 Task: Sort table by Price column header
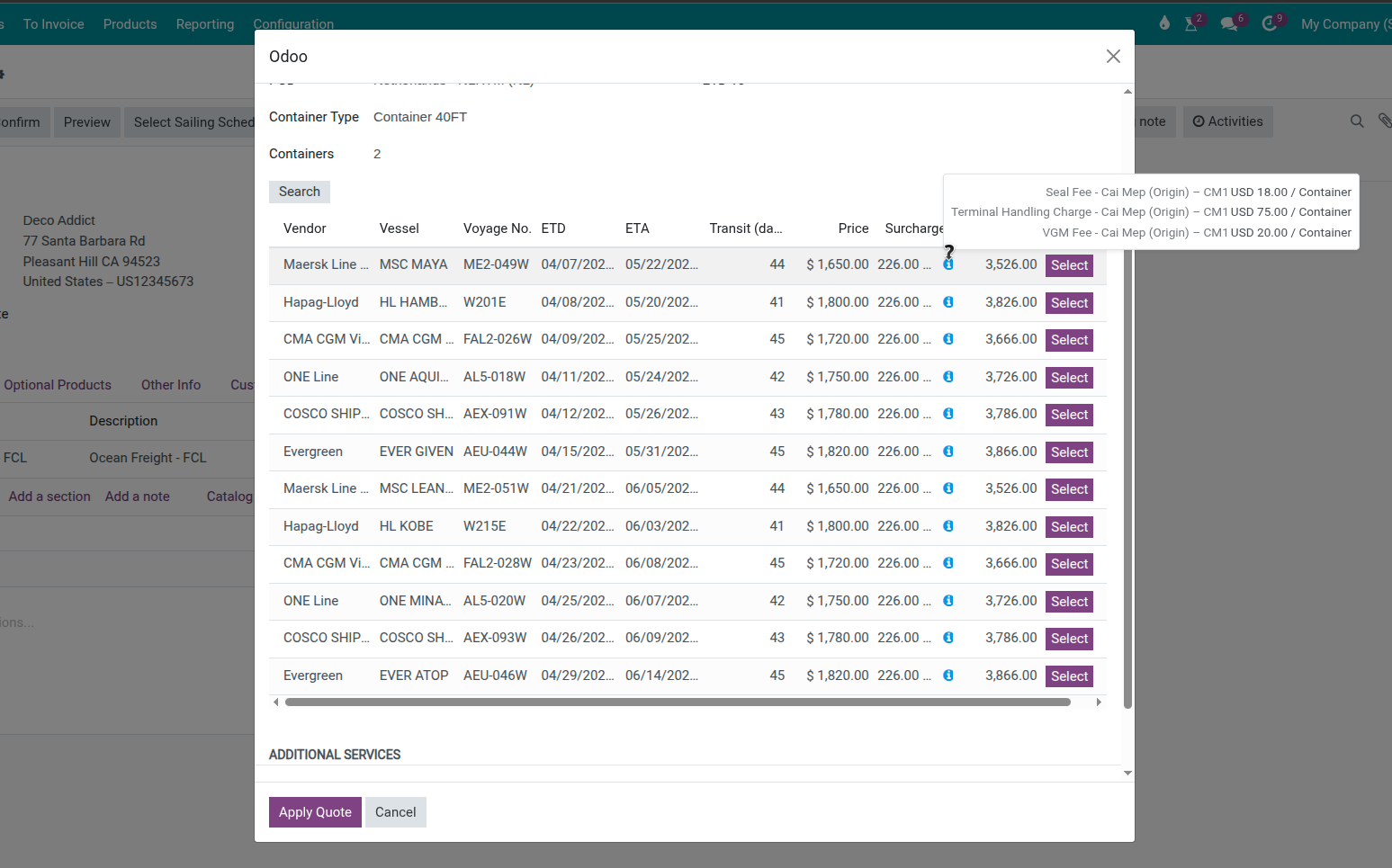coord(853,228)
